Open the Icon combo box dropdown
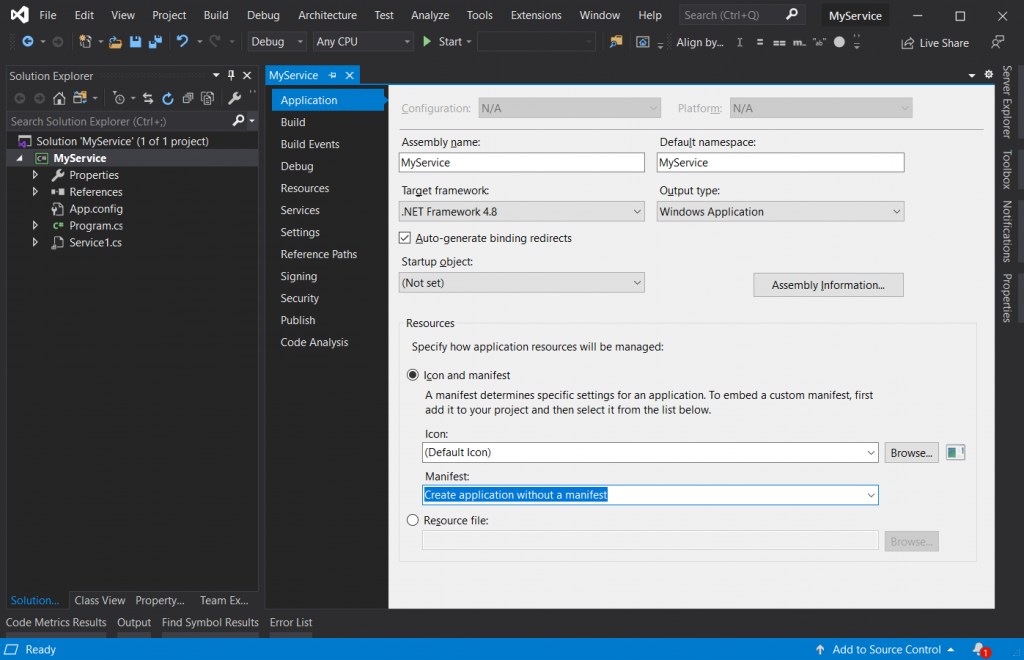 (871, 452)
